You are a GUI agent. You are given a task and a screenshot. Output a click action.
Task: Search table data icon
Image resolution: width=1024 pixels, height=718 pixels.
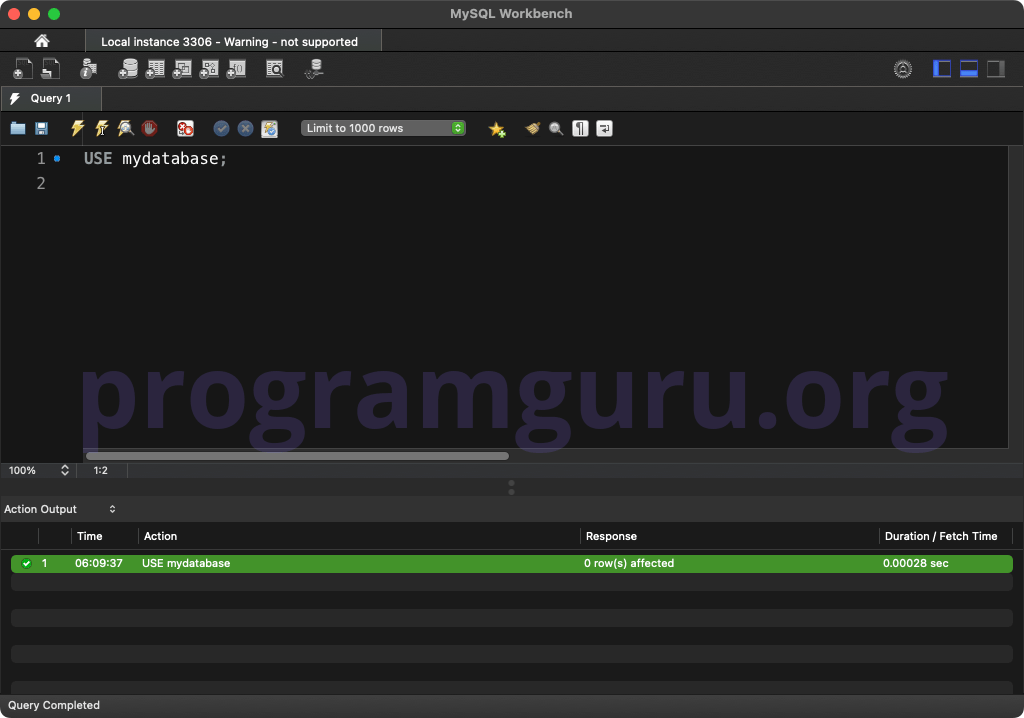[x=275, y=69]
